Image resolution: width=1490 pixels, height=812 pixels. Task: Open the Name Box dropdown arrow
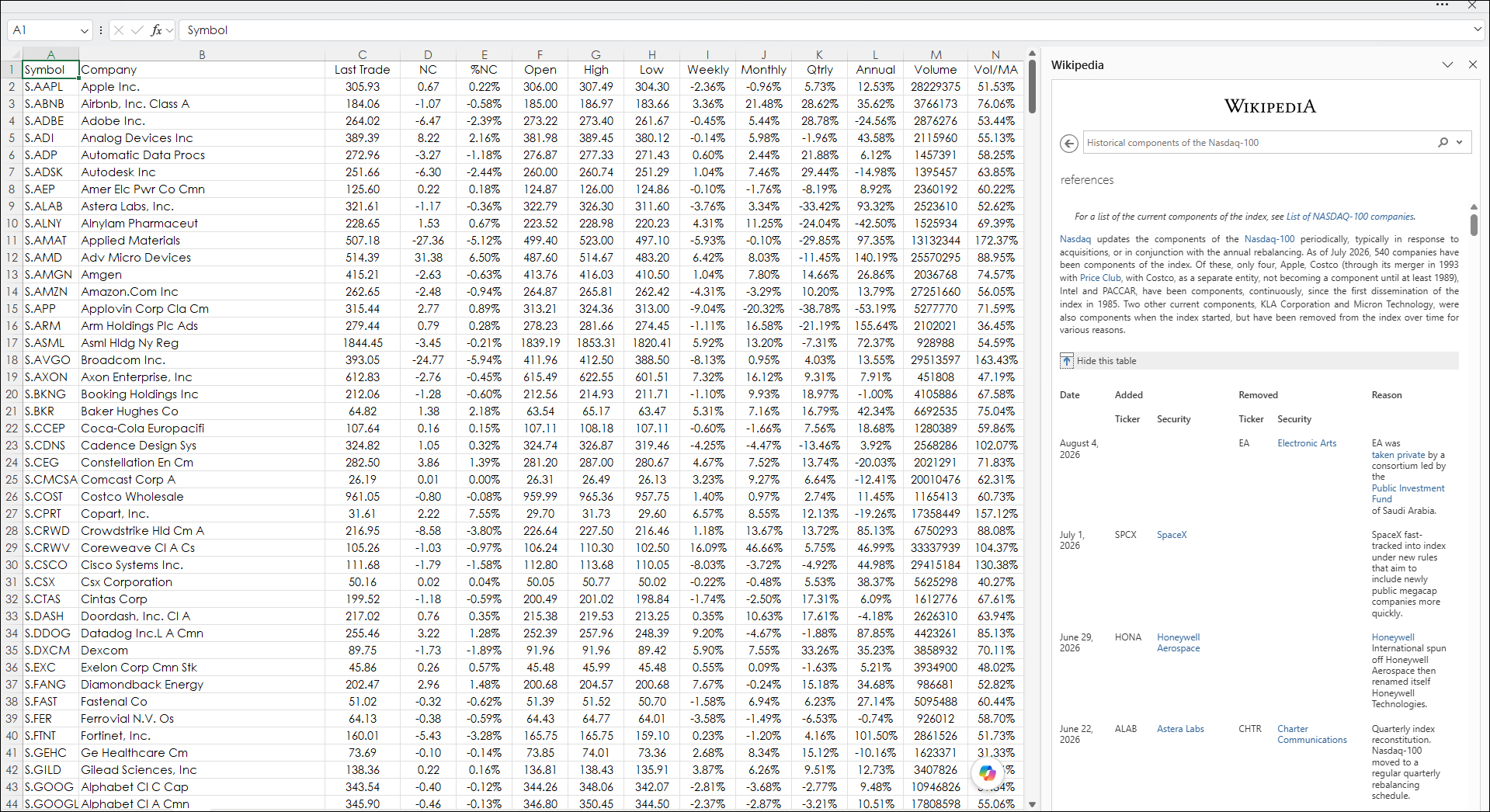pyautogui.click(x=84, y=30)
